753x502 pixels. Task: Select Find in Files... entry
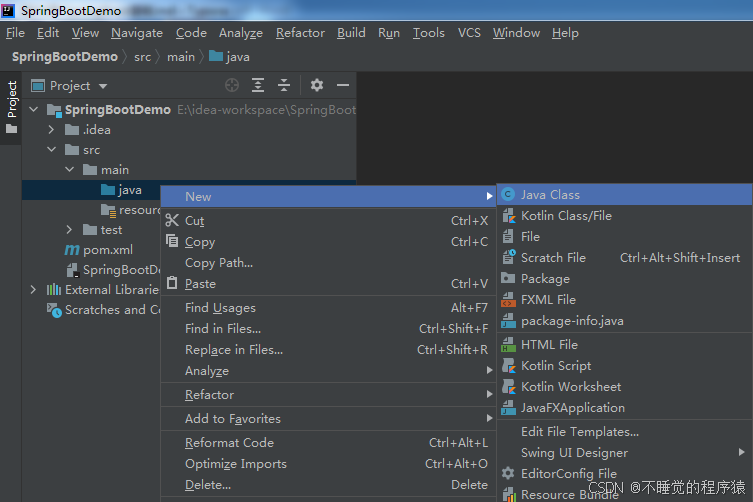click(x=328, y=329)
